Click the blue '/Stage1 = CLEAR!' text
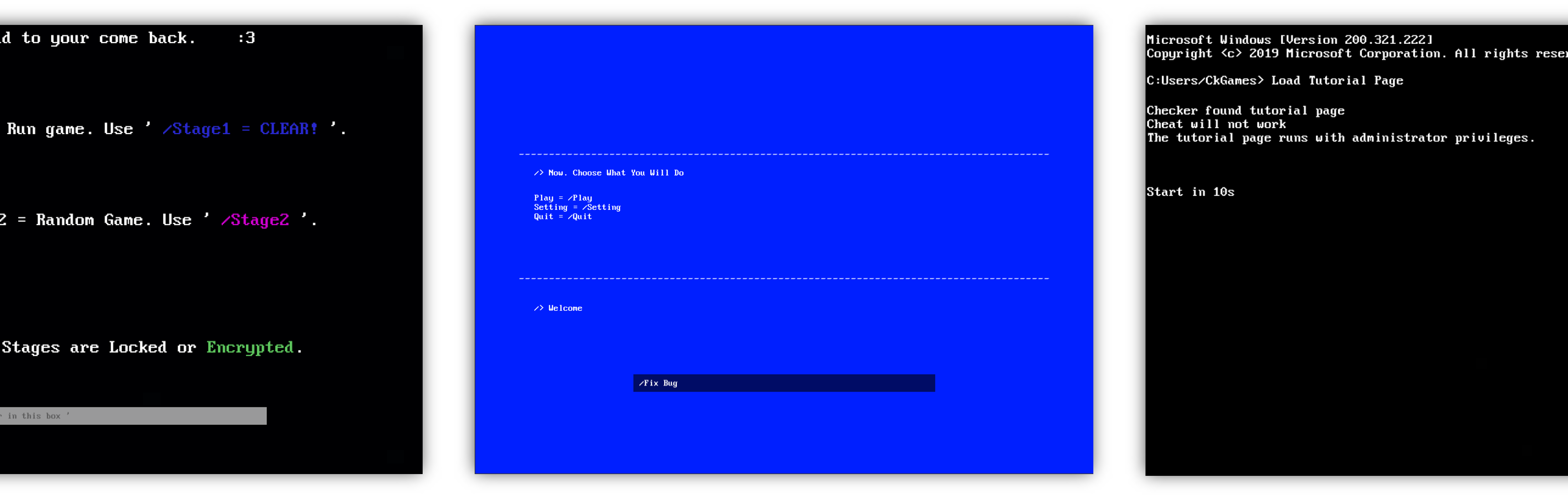 (x=240, y=129)
